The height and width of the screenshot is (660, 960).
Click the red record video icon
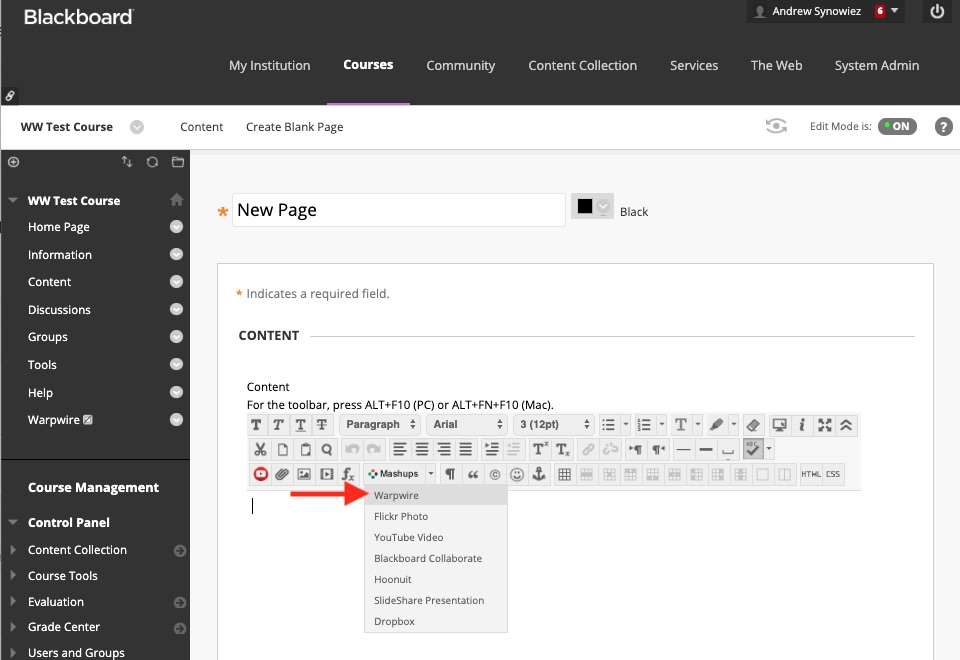pos(261,474)
